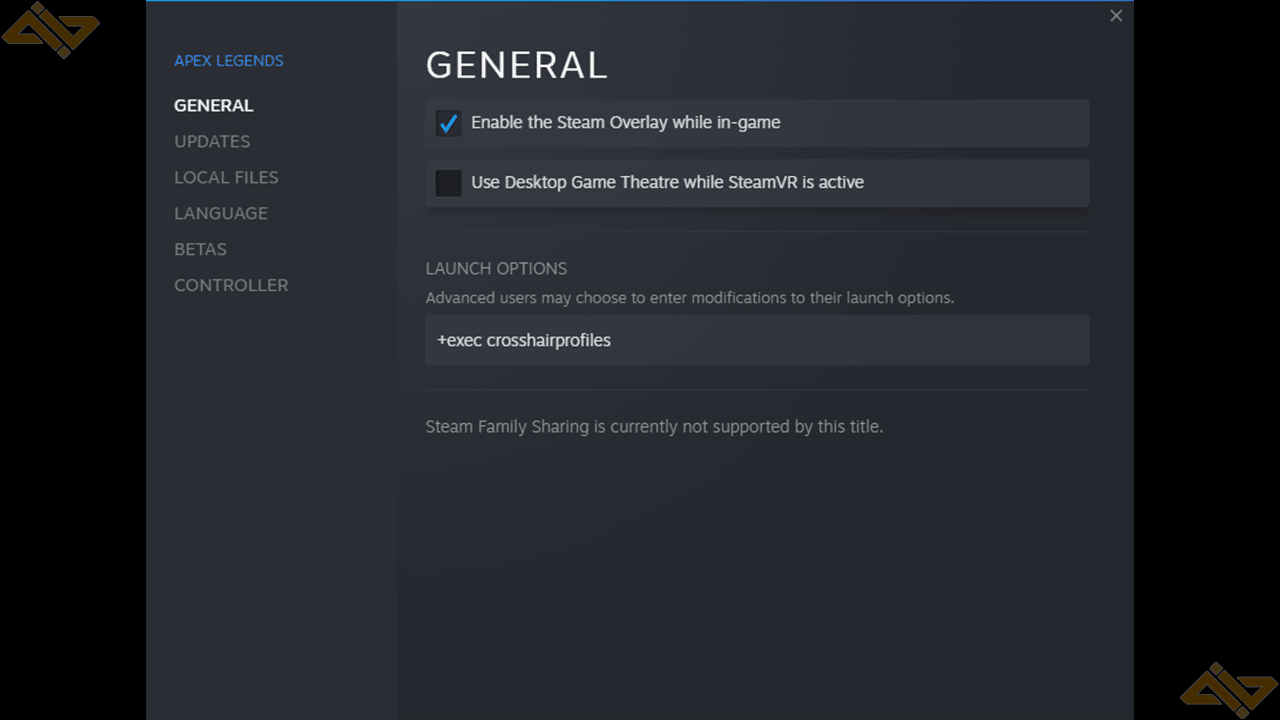Go to the LANGUAGE settings section
This screenshot has height=720, width=1280.
click(x=221, y=213)
